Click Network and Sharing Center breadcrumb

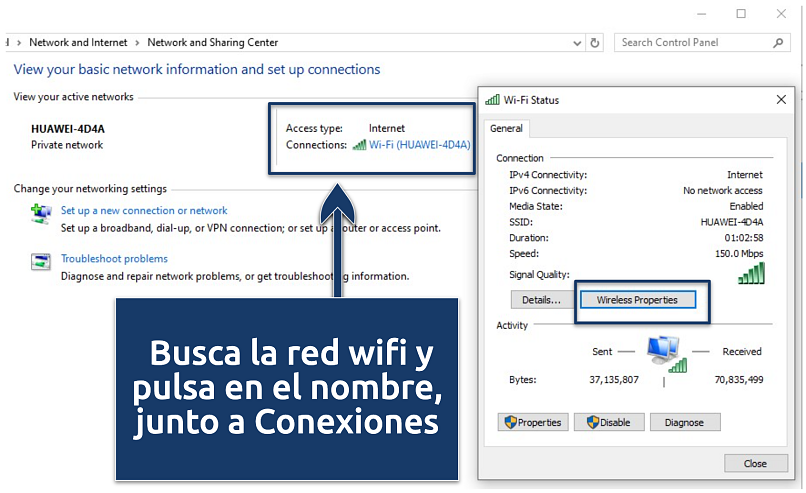[212, 42]
